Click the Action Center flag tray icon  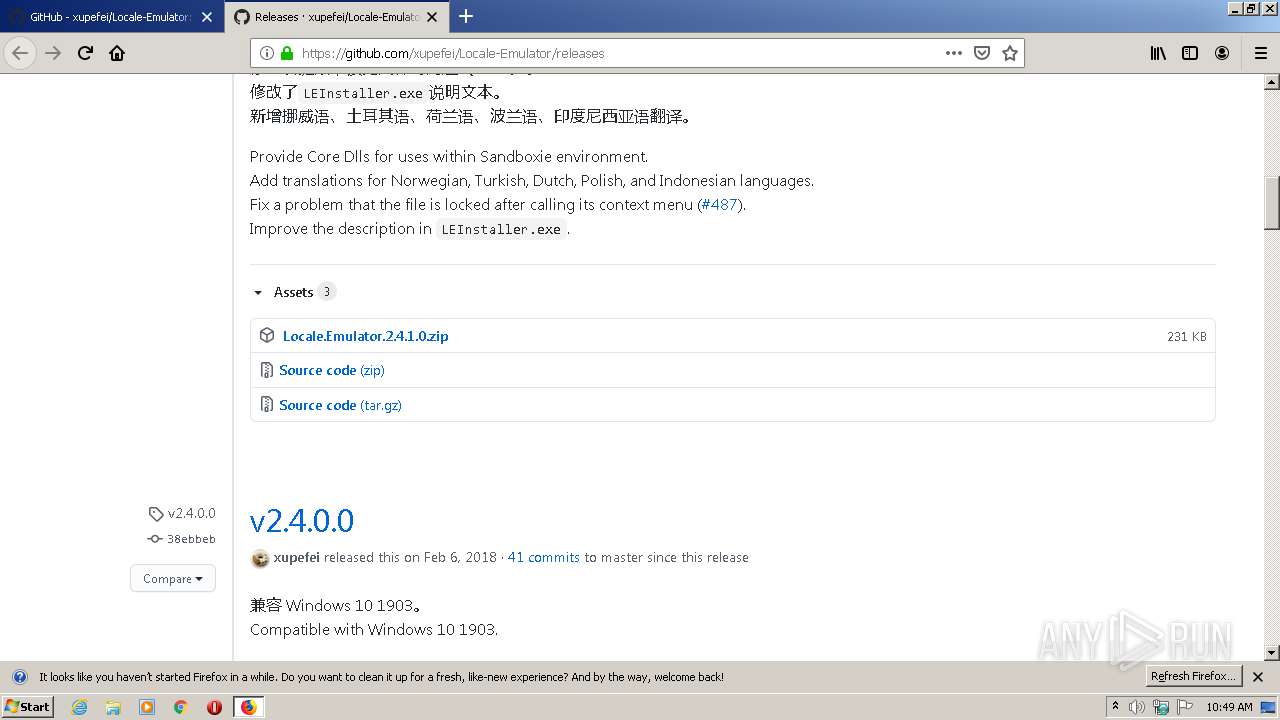coord(1185,707)
